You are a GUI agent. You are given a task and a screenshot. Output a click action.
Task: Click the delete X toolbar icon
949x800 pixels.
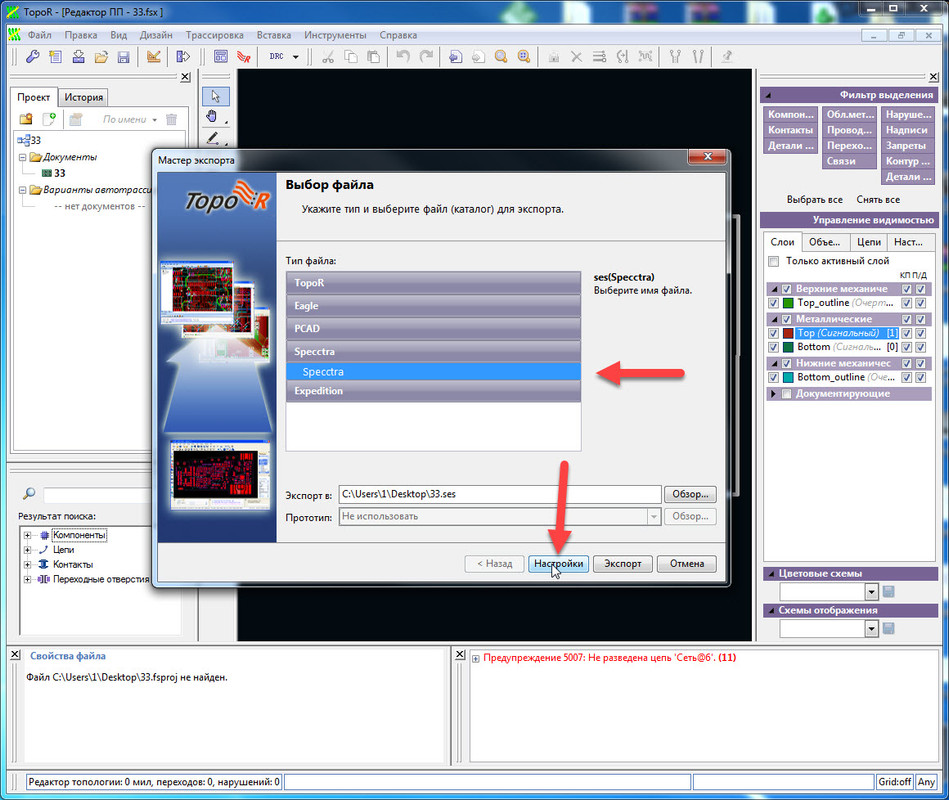(x=576, y=57)
